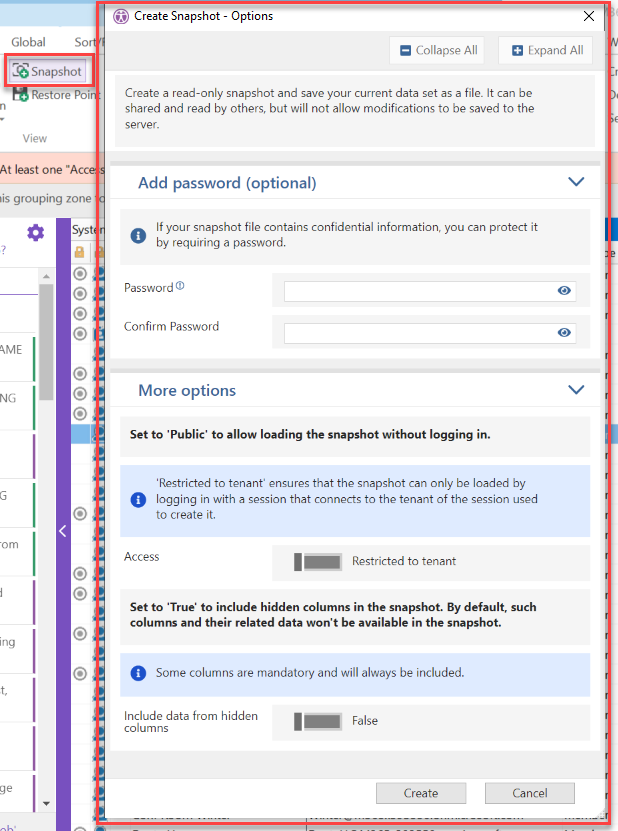Collapse the 'Add password (optional)' section
The width and height of the screenshot is (618, 831).
point(575,182)
